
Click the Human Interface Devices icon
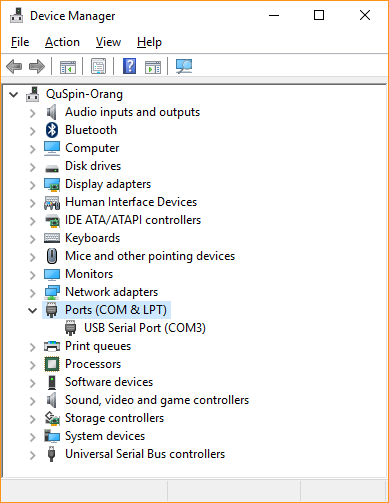[x=52, y=202]
